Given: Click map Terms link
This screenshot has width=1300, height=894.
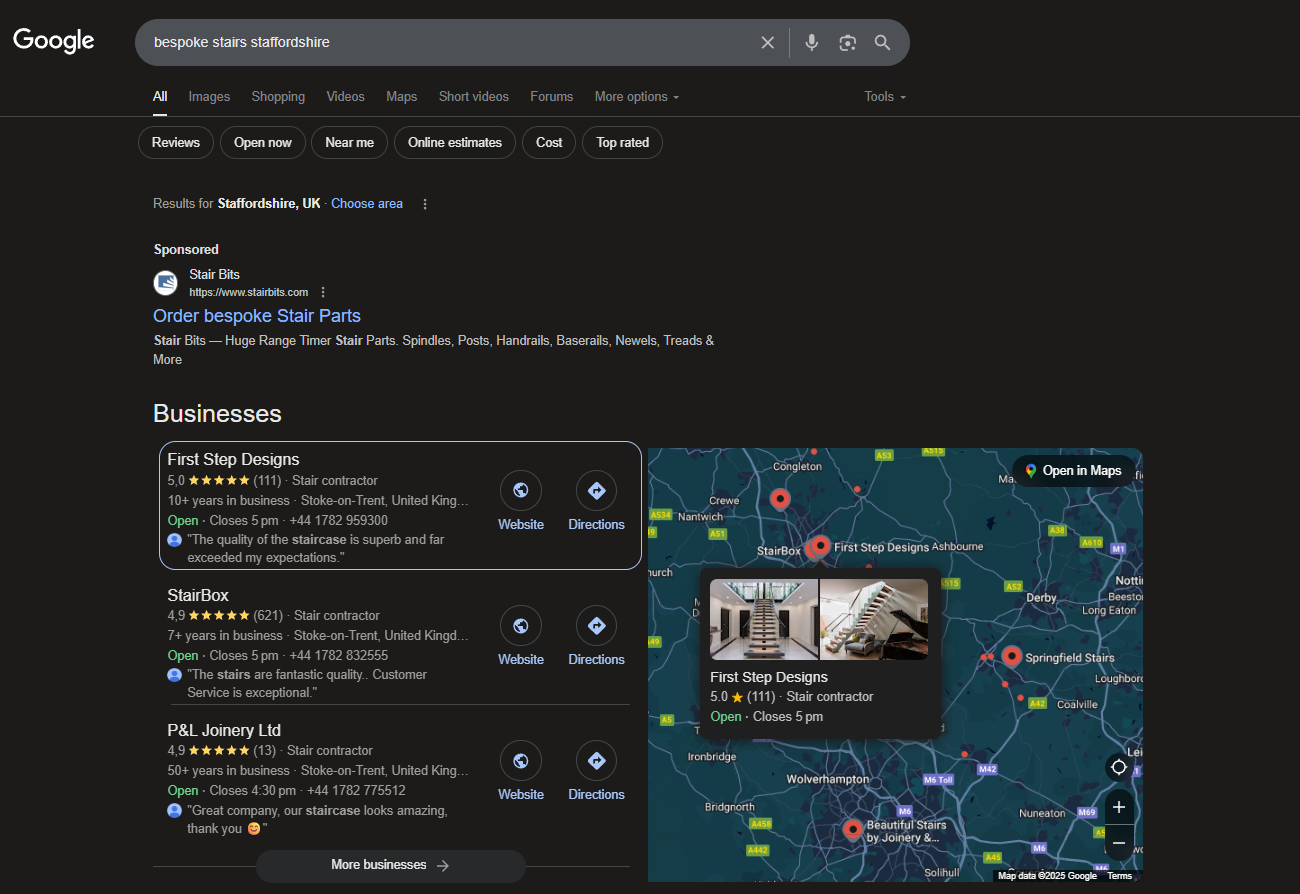Looking at the screenshot, I should tap(1120, 876).
